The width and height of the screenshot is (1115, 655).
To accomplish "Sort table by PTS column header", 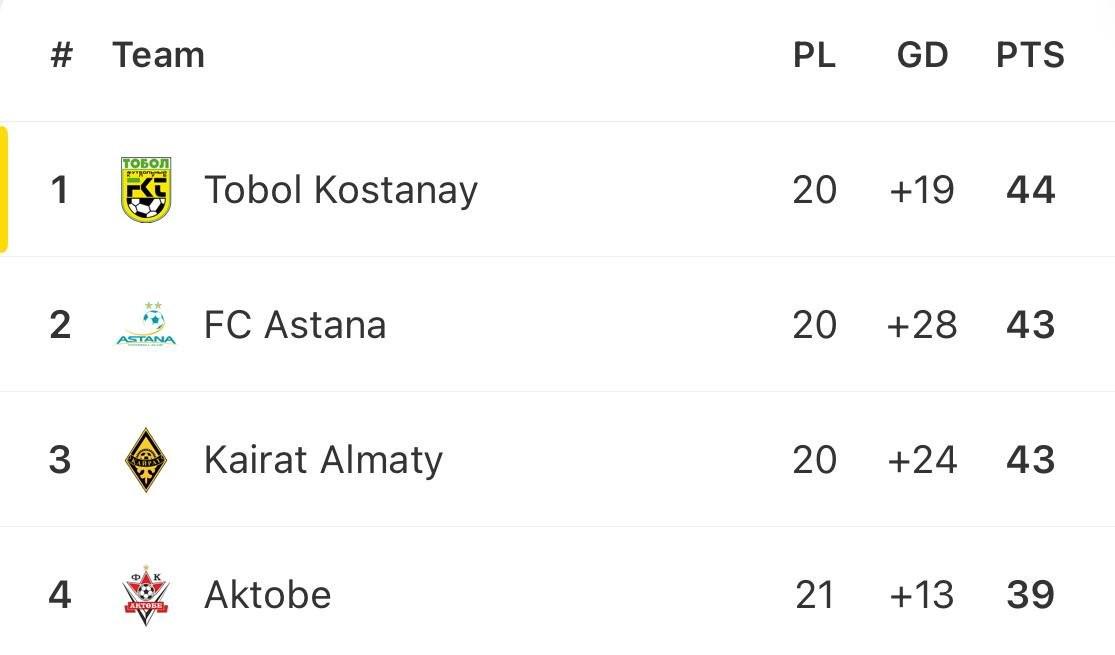I will point(1030,55).
